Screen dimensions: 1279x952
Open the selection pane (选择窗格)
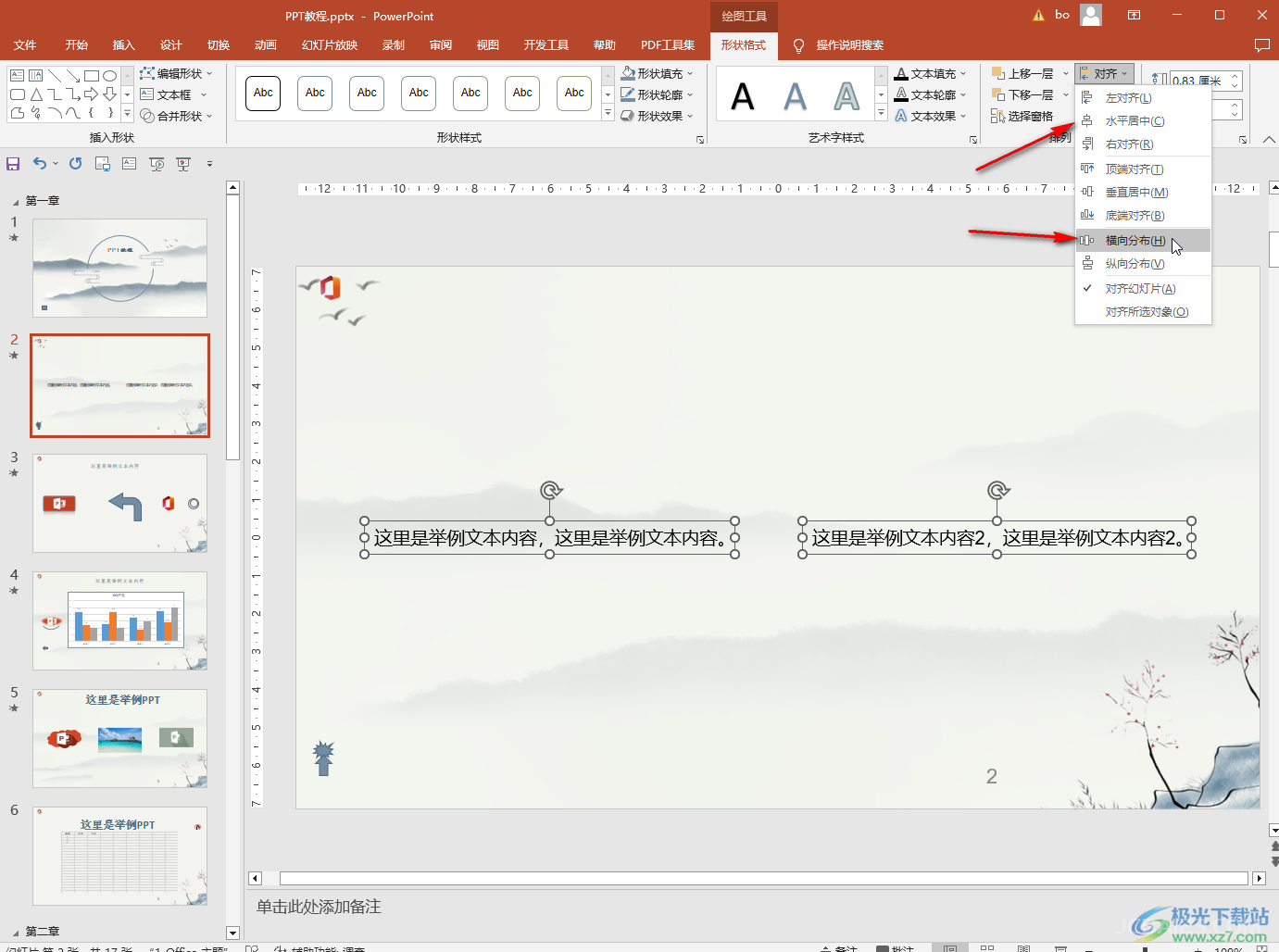tap(1022, 116)
